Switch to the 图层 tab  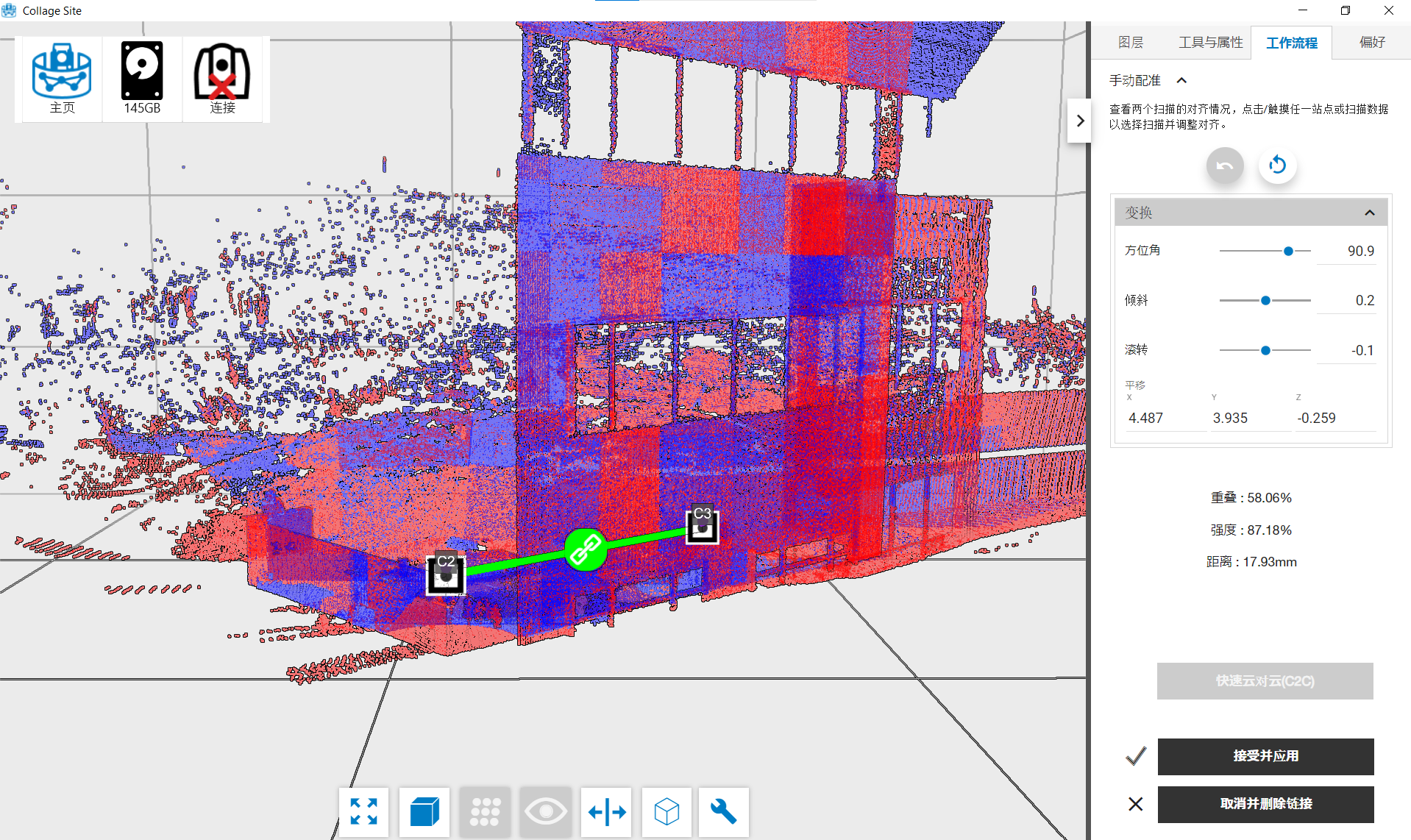point(1130,43)
